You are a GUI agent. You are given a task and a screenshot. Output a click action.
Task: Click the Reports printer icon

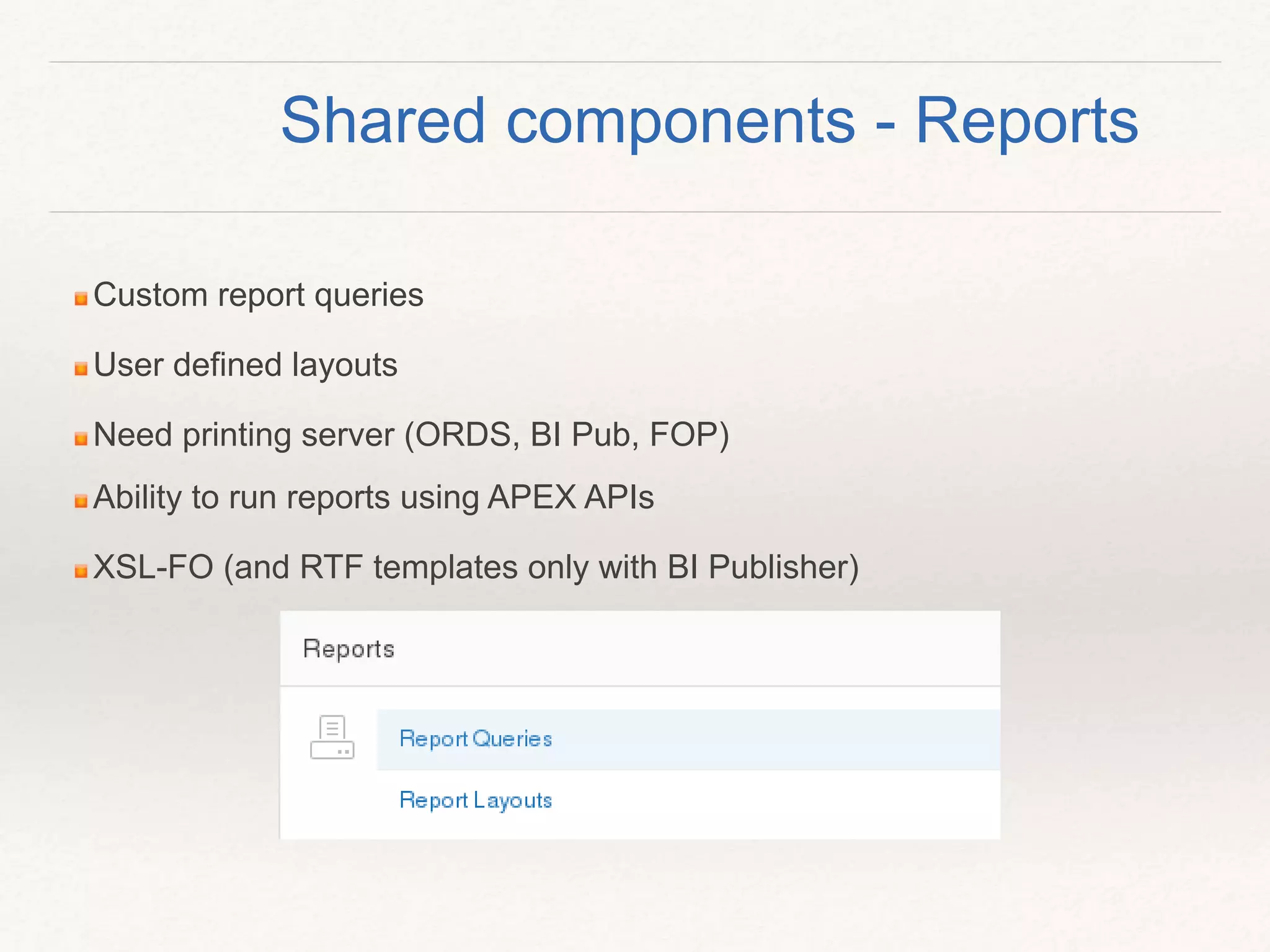click(x=332, y=737)
